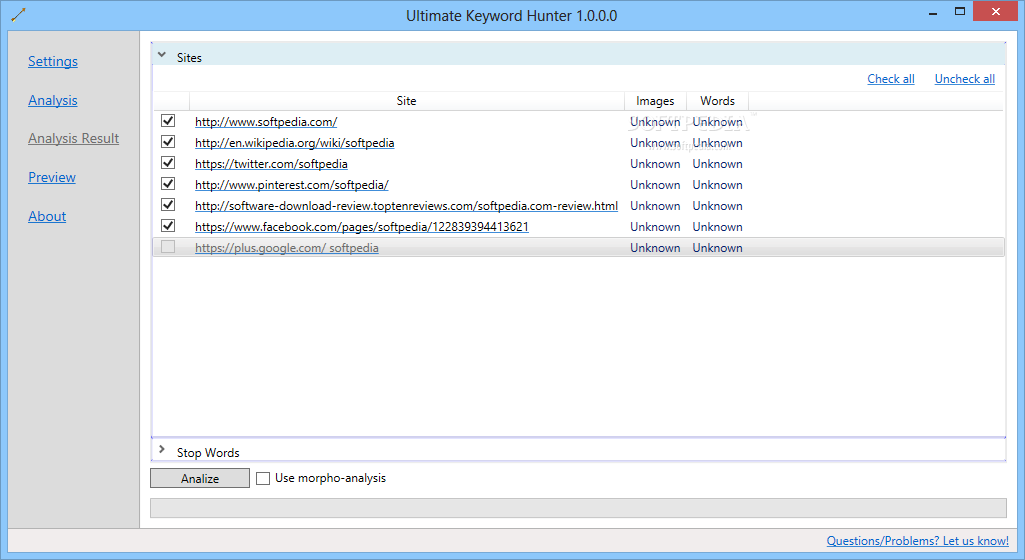This screenshot has height=560, width=1025.
Task: Click the Images column header
Action: 655,101
